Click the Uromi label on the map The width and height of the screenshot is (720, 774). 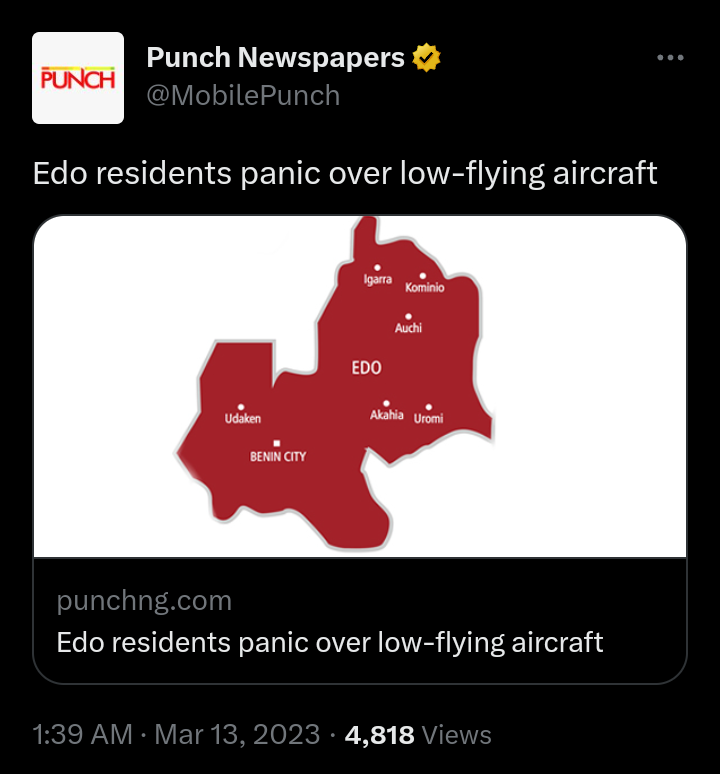tap(428, 418)
